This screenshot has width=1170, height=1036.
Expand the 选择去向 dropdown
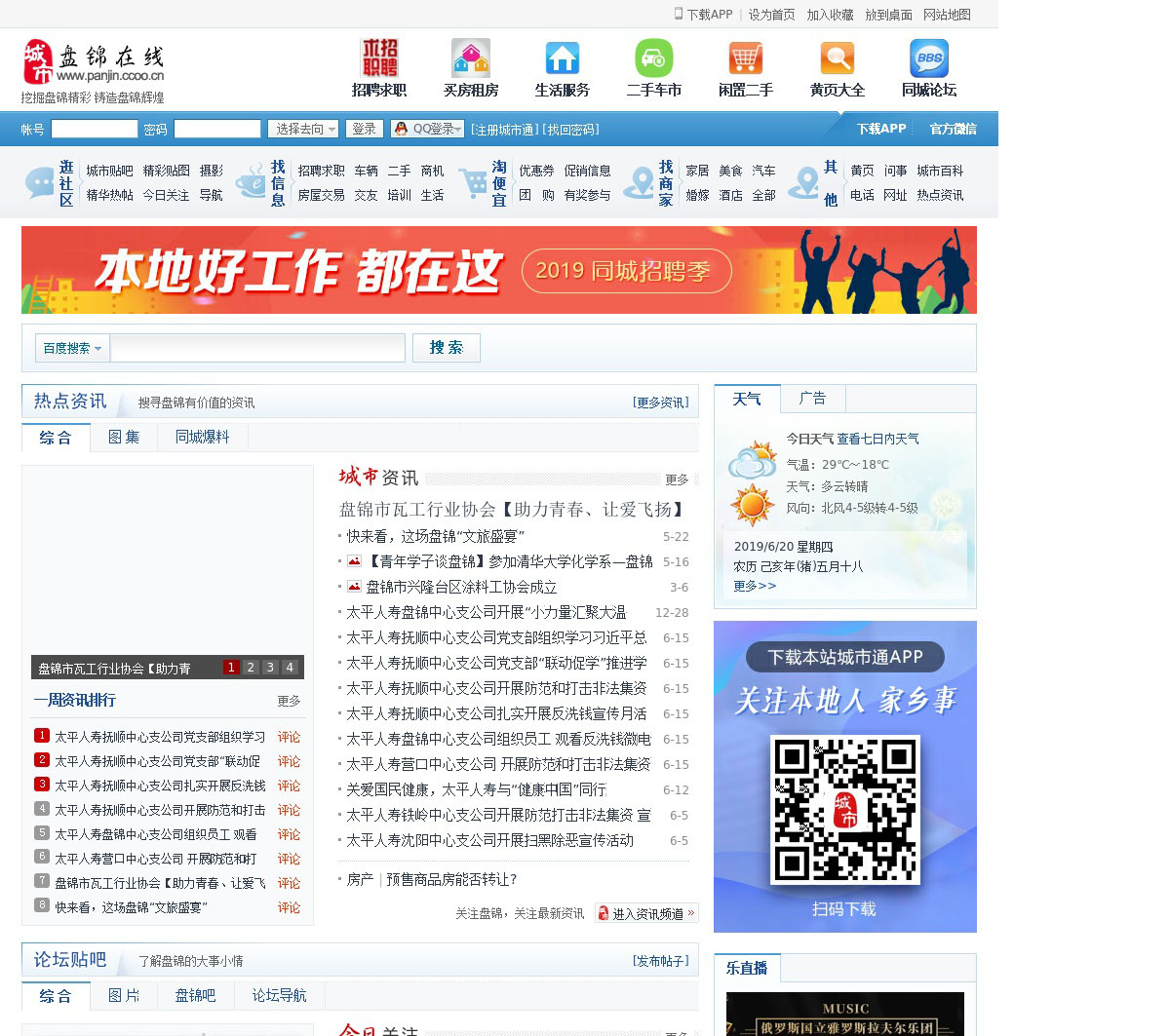coord(304,129)
